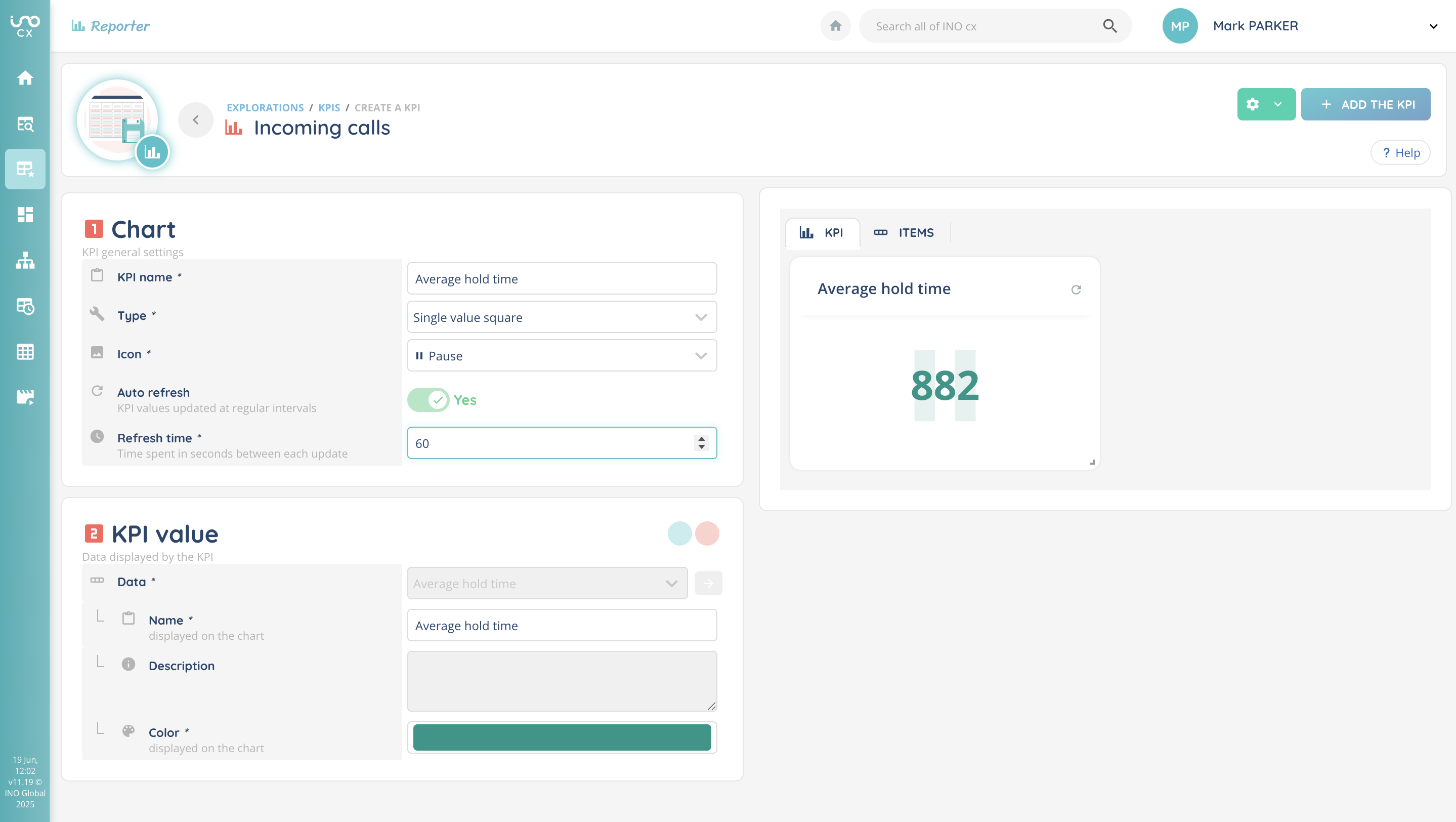Open the hierarchy tree sidebar icon
This screenshot has width=1456, height=822.
(x=25, y=261)
